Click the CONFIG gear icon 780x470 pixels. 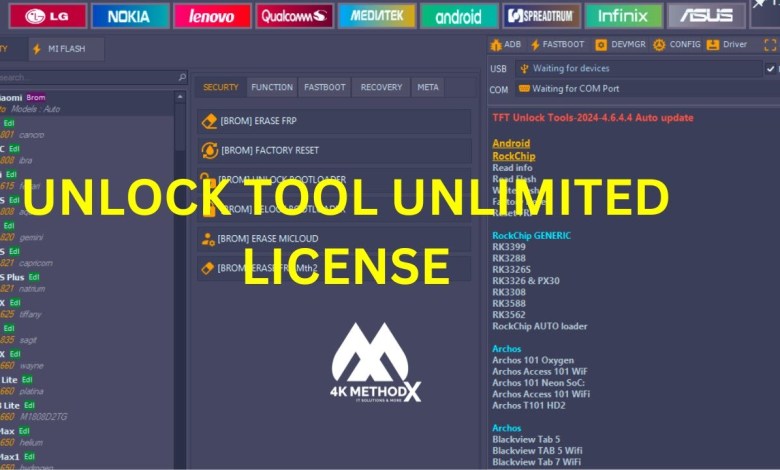click(x=659, y=45)
